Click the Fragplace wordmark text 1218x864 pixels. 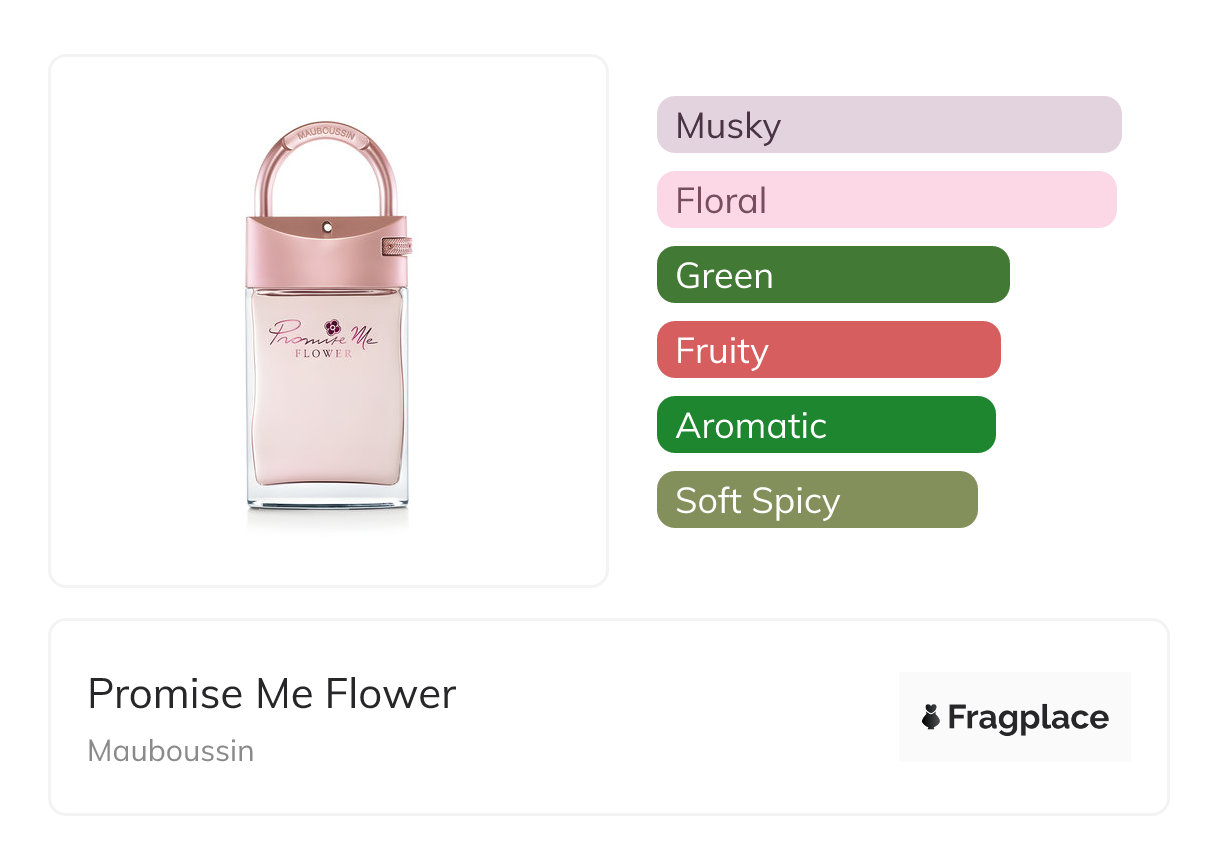click(1028, 718)
